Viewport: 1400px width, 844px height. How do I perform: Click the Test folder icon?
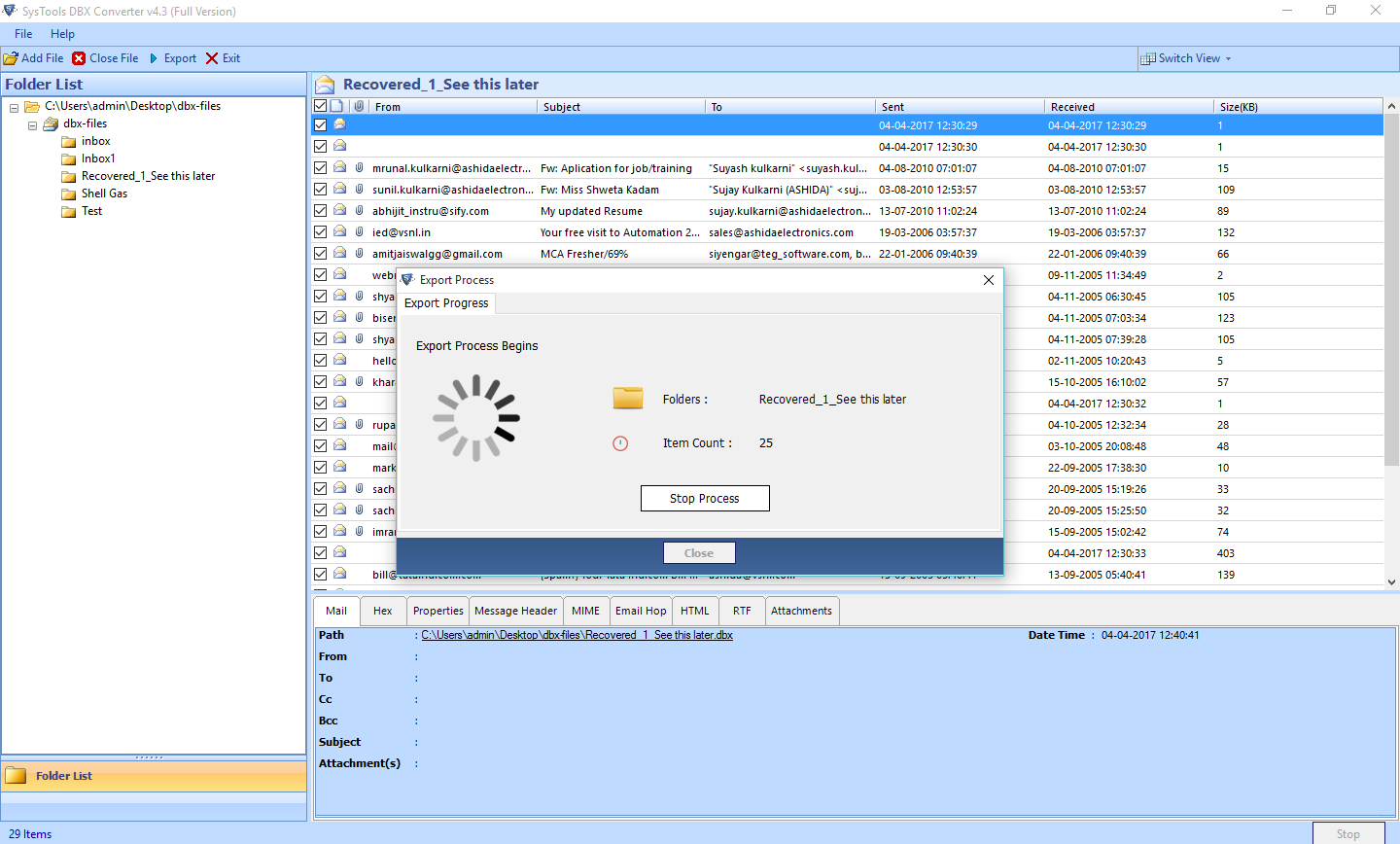click(x=69, y=212)
